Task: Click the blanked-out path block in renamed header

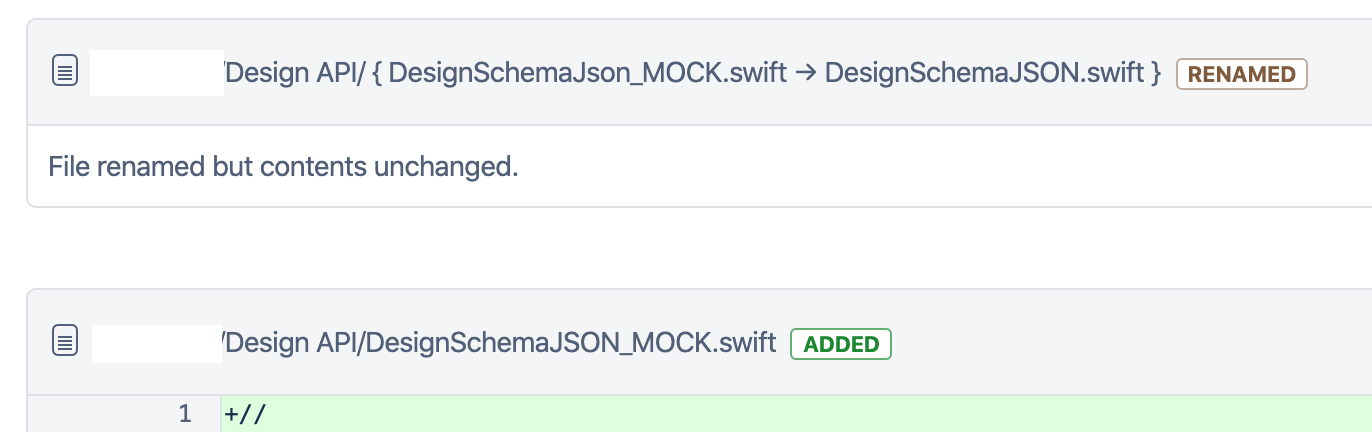Action: 157,73
